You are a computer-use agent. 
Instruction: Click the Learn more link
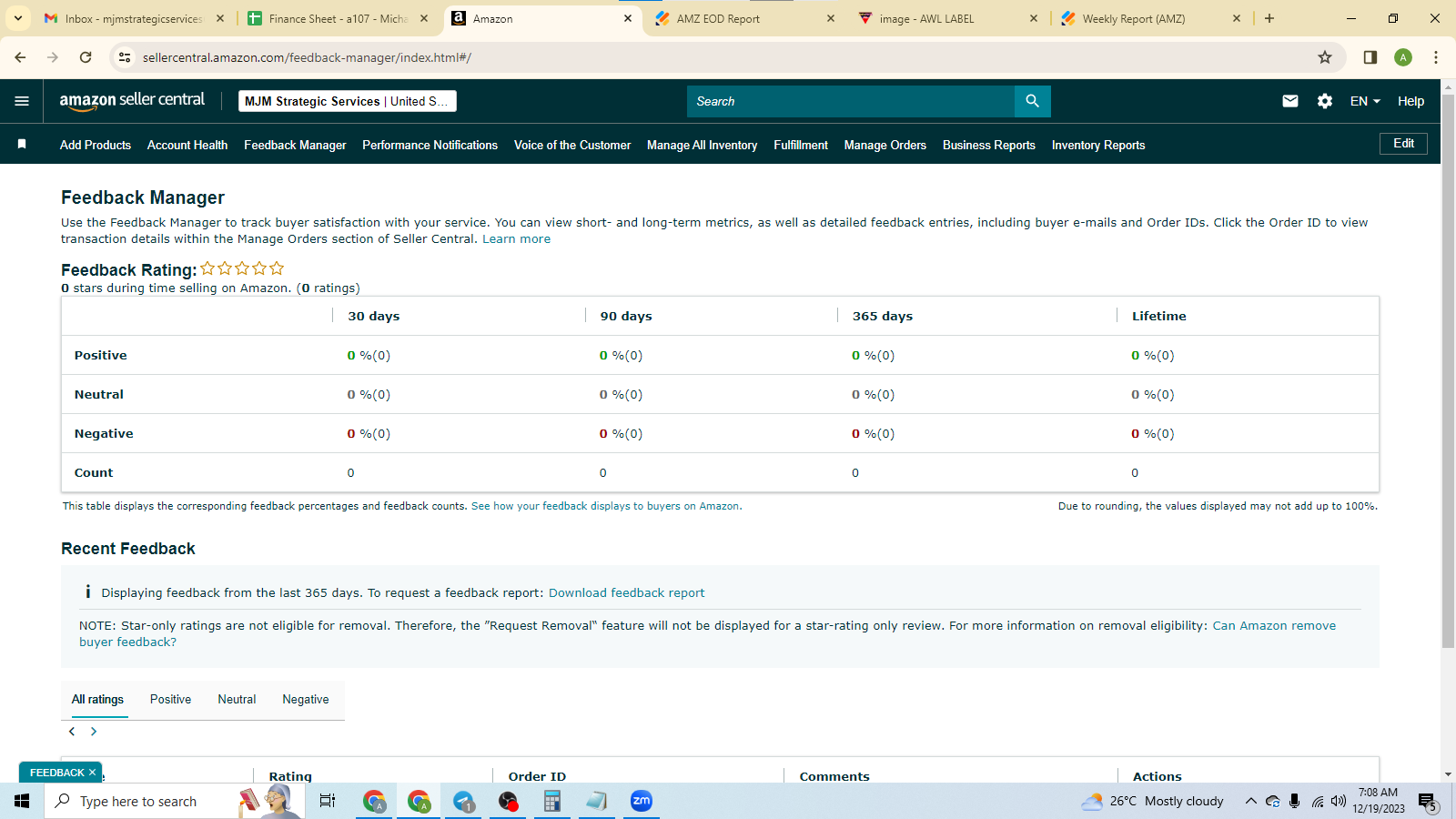click(x=516, y=238)
